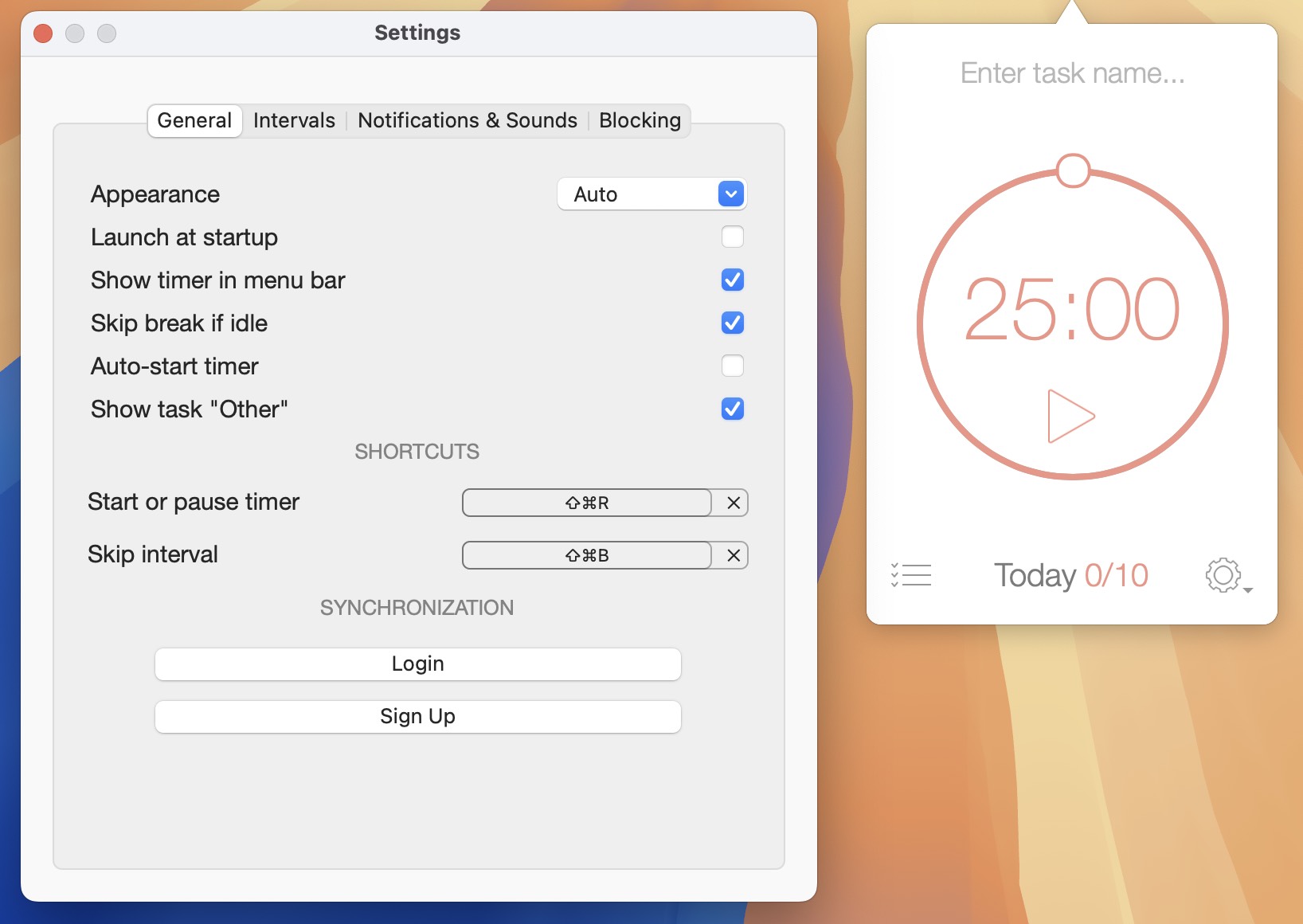
Task: Disable Show timer in menu bar
Action: 732,280
